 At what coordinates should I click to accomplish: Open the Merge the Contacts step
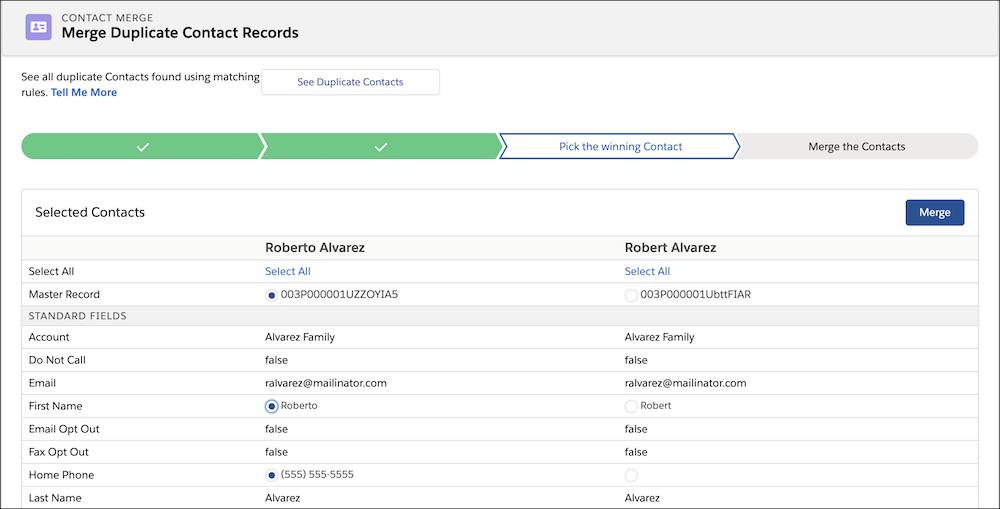tap(857, 147)
